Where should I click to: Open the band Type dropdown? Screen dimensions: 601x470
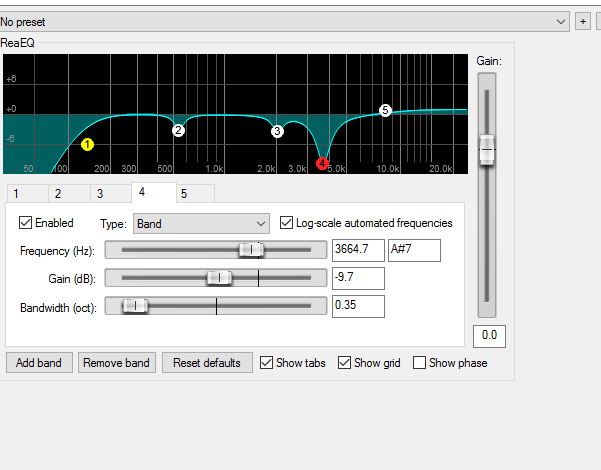tap(201, 223)
